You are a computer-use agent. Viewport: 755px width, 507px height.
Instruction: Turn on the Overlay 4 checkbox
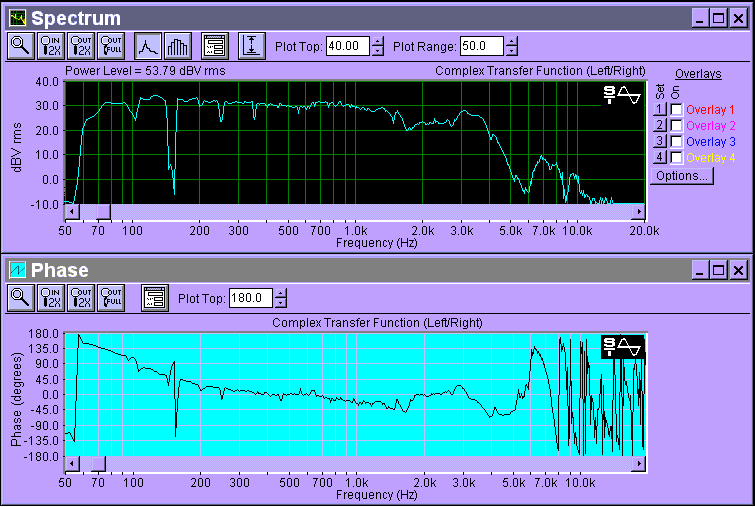point(677,157)
